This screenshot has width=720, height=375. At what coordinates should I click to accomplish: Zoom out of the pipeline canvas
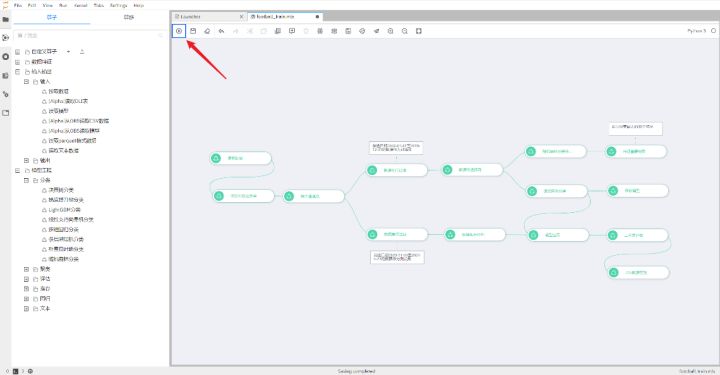click(x=405, y=31)
